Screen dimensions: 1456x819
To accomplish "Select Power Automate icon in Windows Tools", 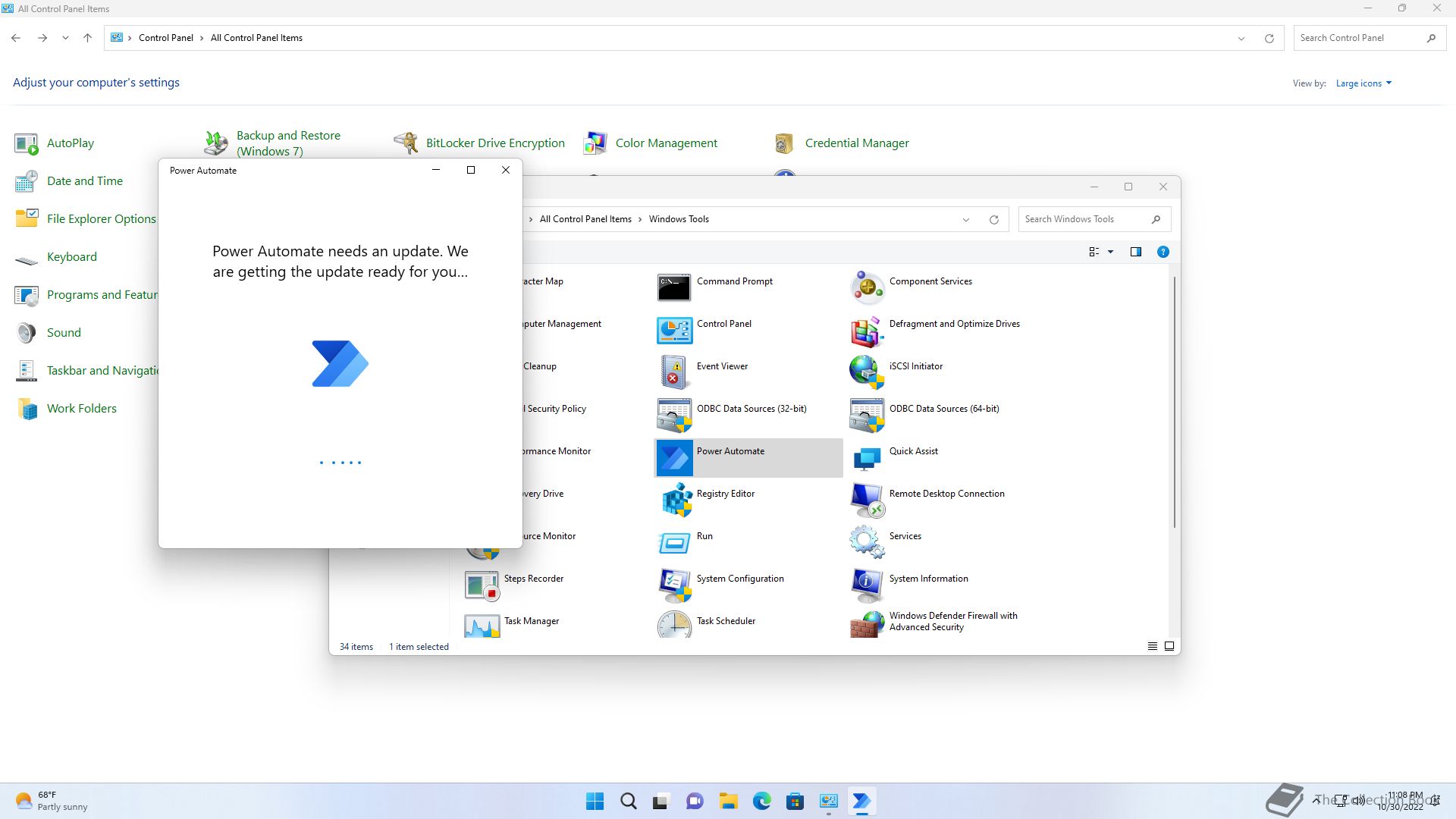I will click(674, 457).
